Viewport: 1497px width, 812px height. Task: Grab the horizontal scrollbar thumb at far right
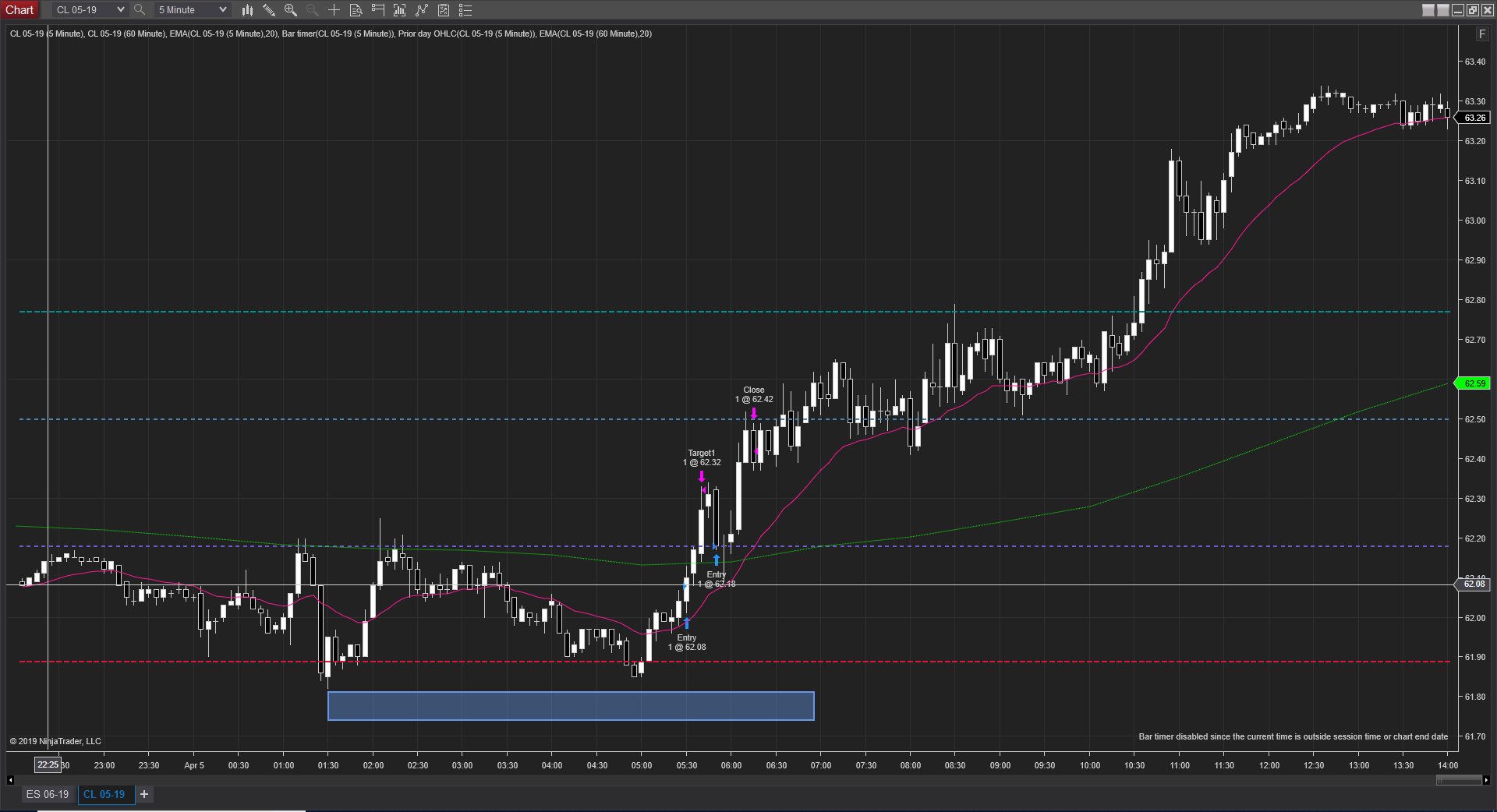tap(1459, 780)
